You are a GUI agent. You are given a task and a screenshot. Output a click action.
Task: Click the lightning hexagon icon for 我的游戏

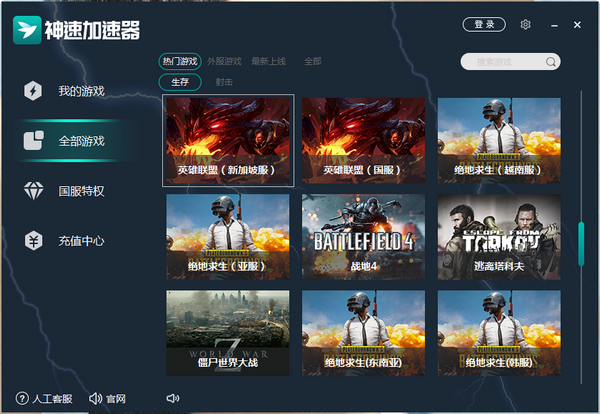point(33,91)
